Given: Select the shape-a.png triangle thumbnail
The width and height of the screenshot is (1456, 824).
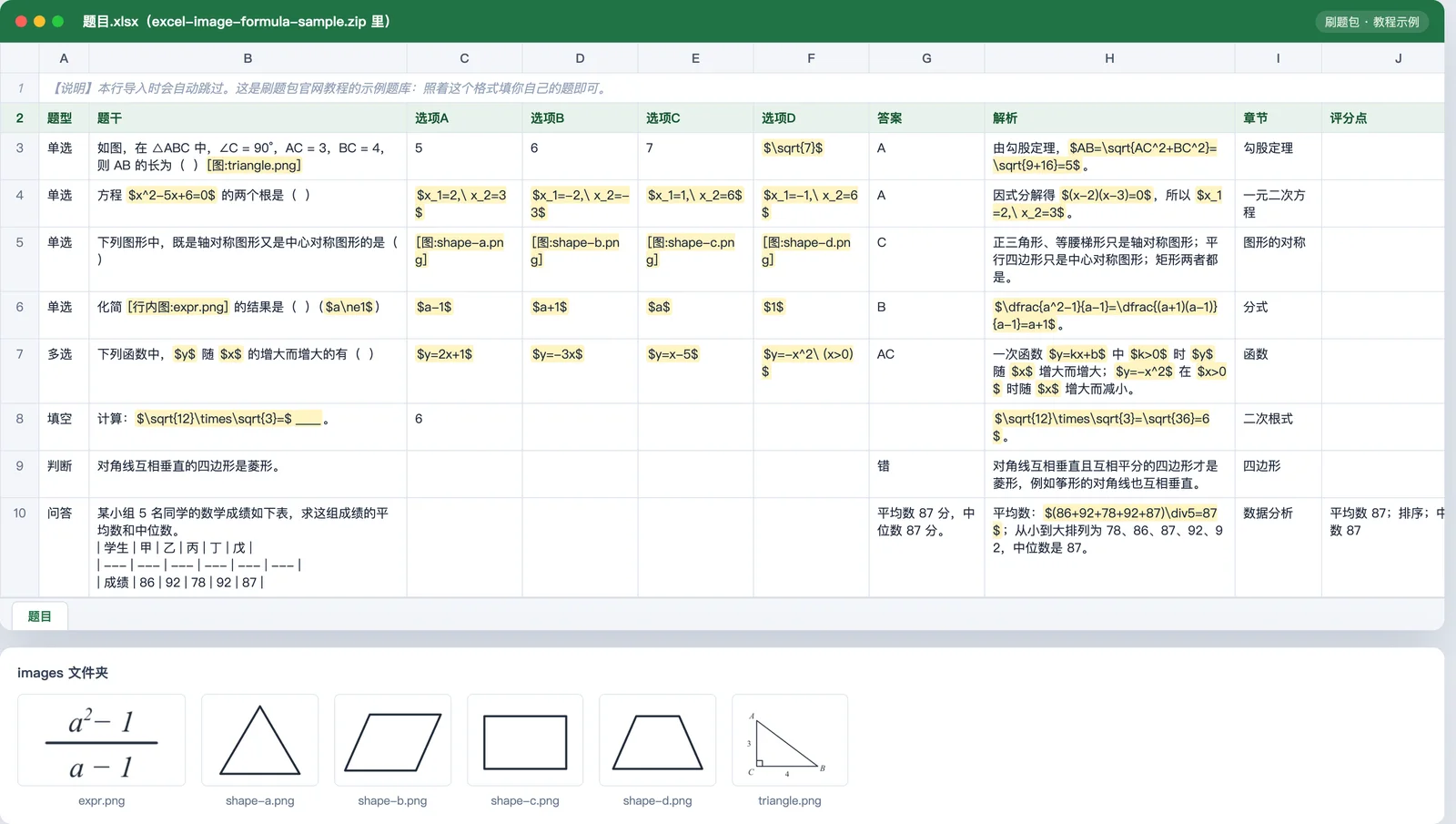Looking at the screenshot, I should [x=259, y=740].
